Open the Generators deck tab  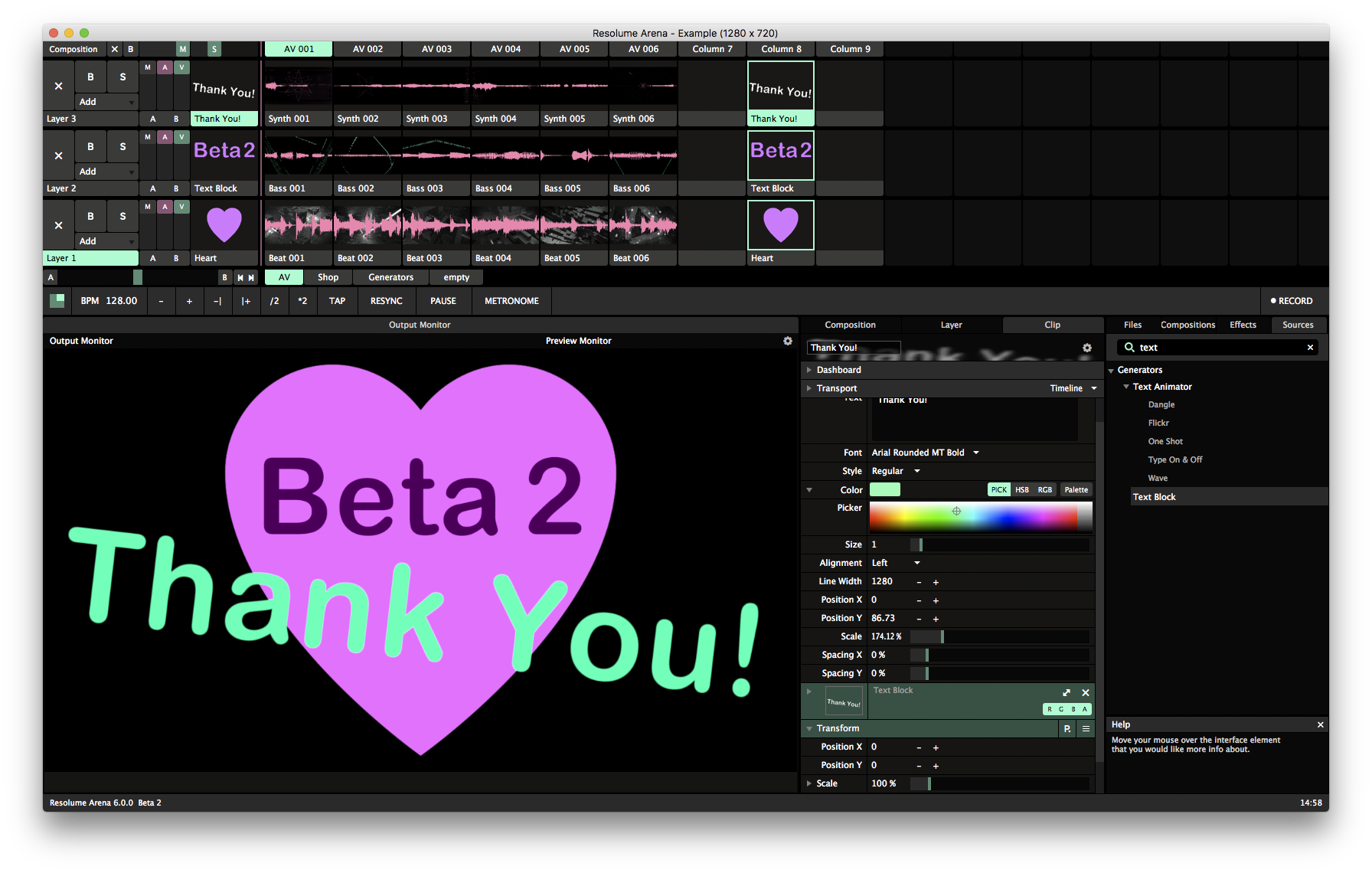[x=390, y=277]
